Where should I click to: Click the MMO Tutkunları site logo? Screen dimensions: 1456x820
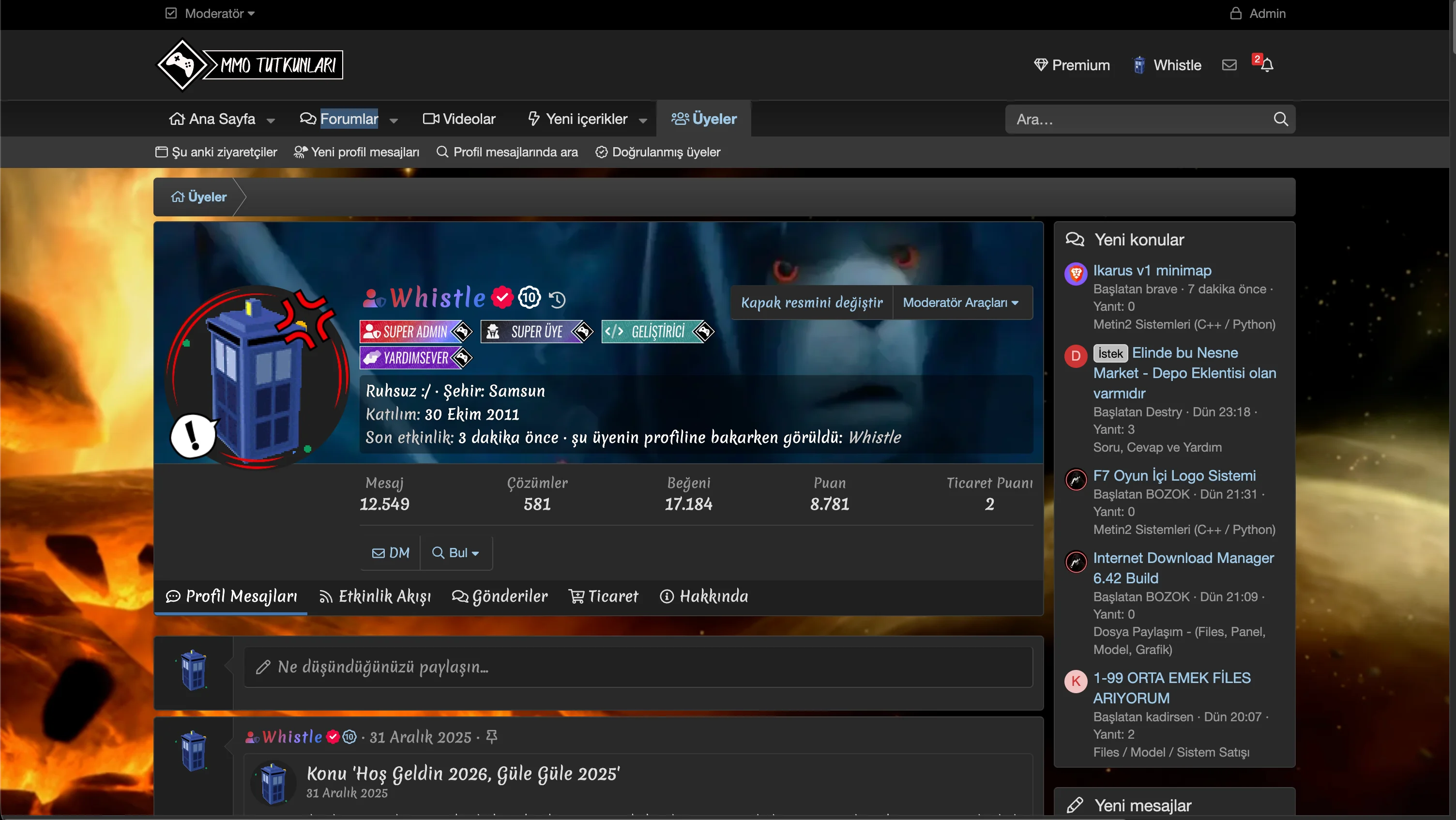coord(249,65)
